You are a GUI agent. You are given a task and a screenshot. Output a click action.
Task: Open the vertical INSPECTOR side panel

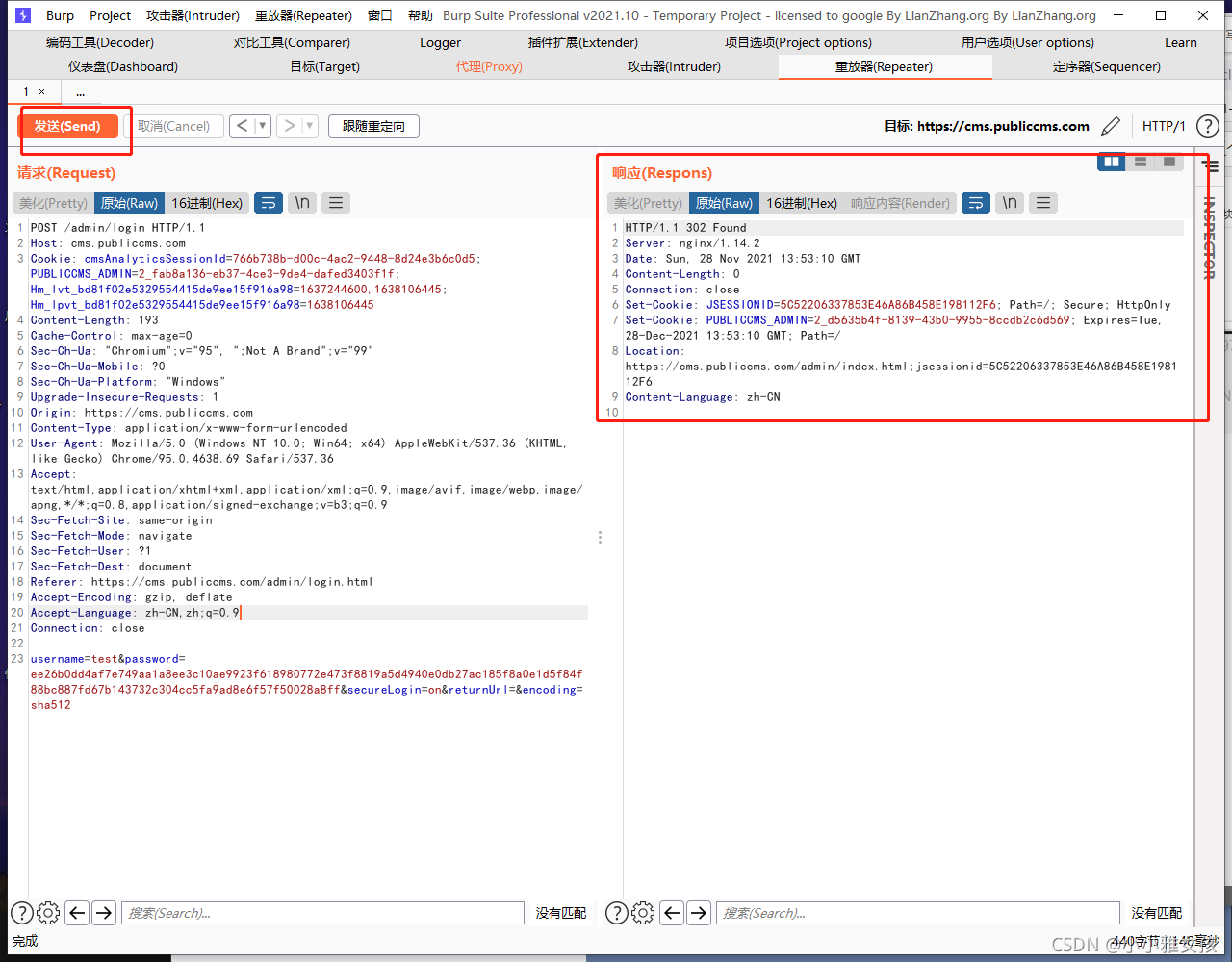(1210, 238)
